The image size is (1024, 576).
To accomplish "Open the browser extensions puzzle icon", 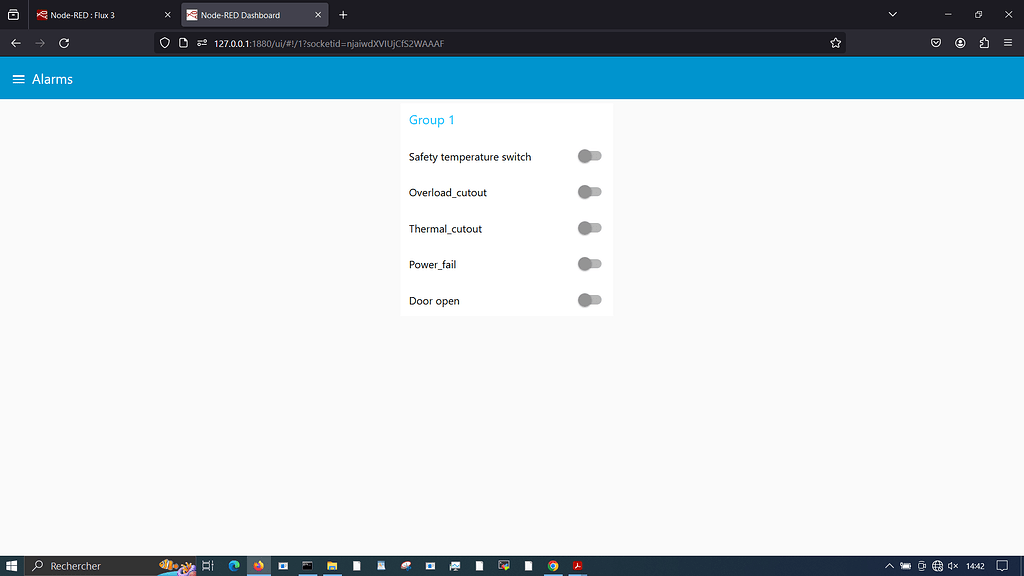I will tap(984, 43).
